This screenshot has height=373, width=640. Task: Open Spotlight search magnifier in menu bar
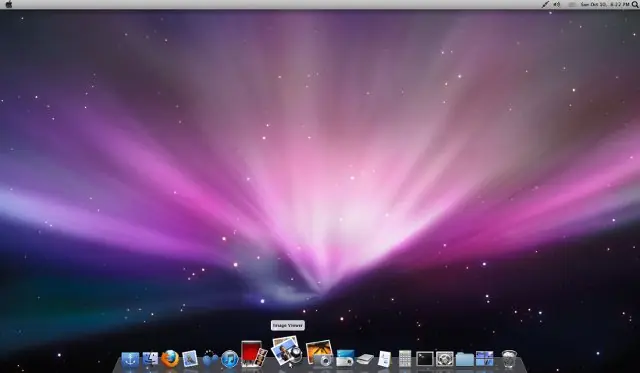pos(635,4)
